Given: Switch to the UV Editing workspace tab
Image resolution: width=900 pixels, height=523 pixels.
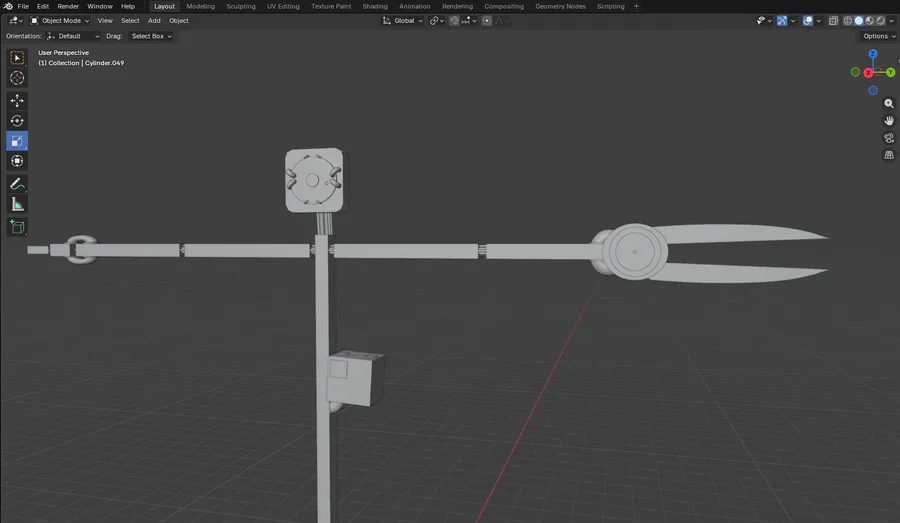Looking at the screenshot, I should click(x=283, y=6).
